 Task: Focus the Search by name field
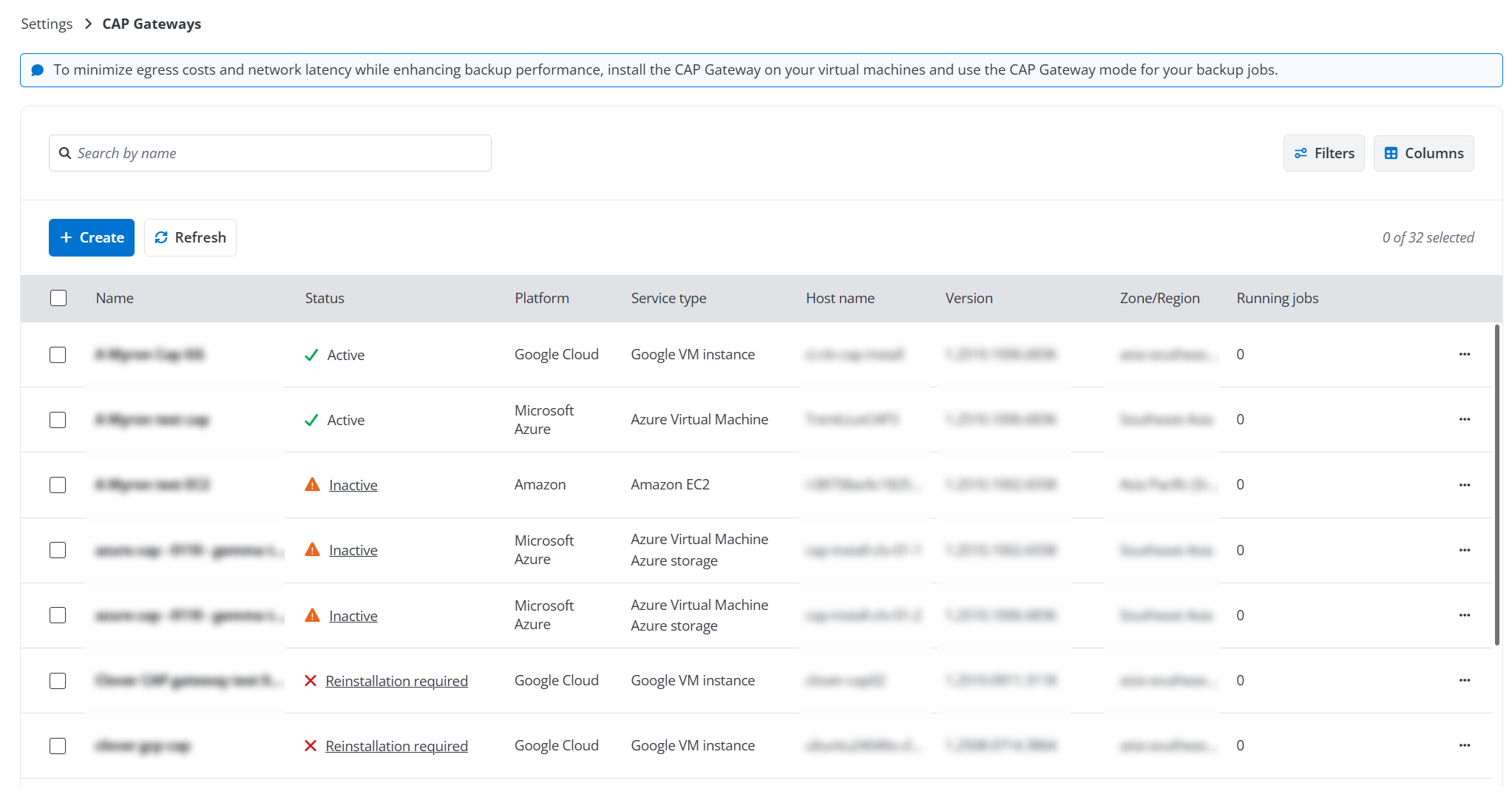click(281, 153)
